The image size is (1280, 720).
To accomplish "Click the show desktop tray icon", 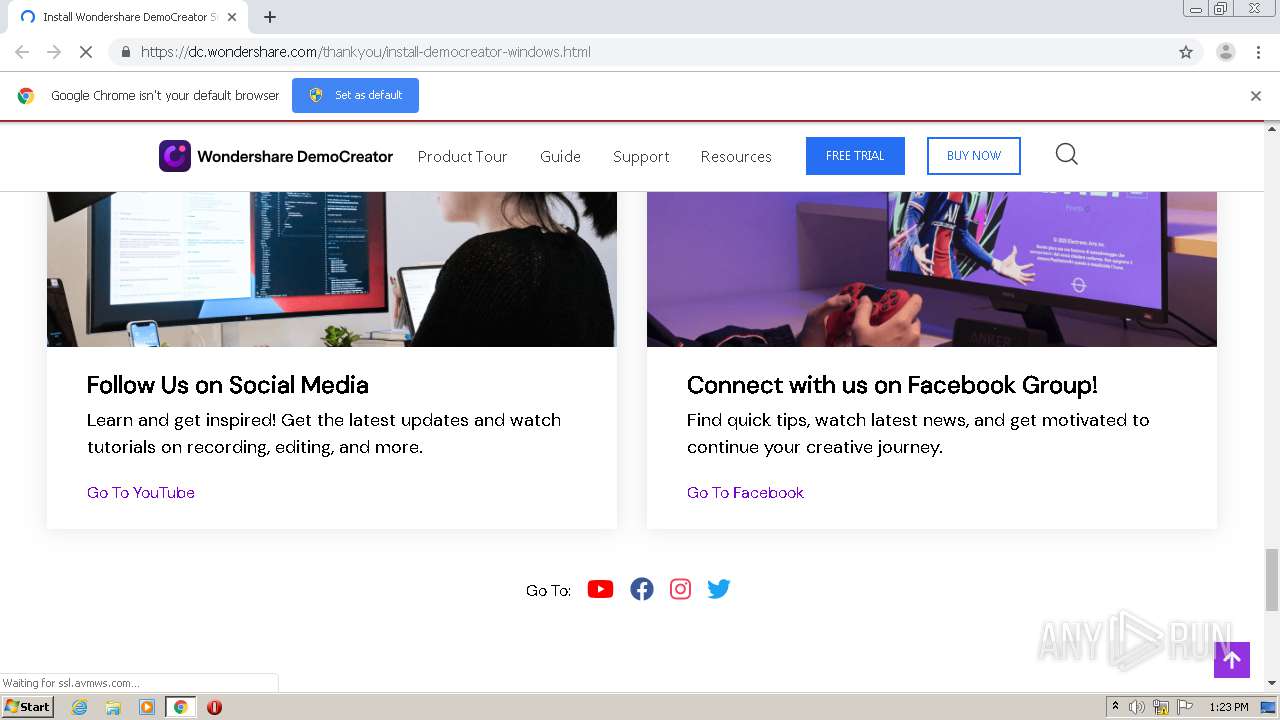I will coord(1268,707).
